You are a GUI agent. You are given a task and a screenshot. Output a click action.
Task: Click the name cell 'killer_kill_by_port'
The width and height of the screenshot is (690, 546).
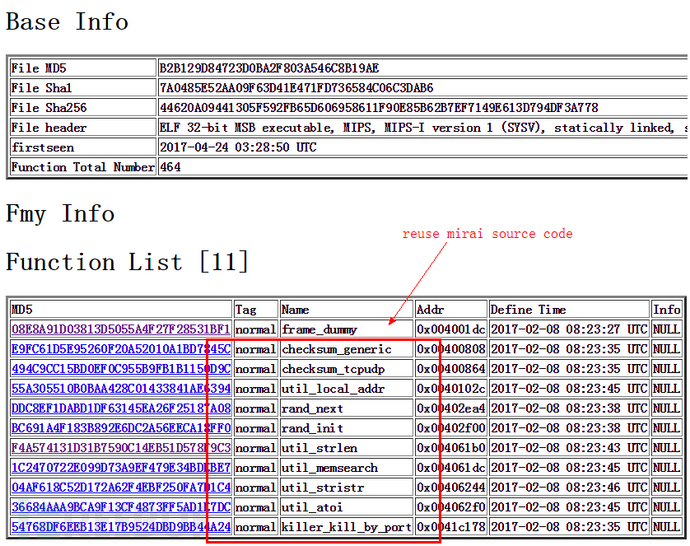347,527
